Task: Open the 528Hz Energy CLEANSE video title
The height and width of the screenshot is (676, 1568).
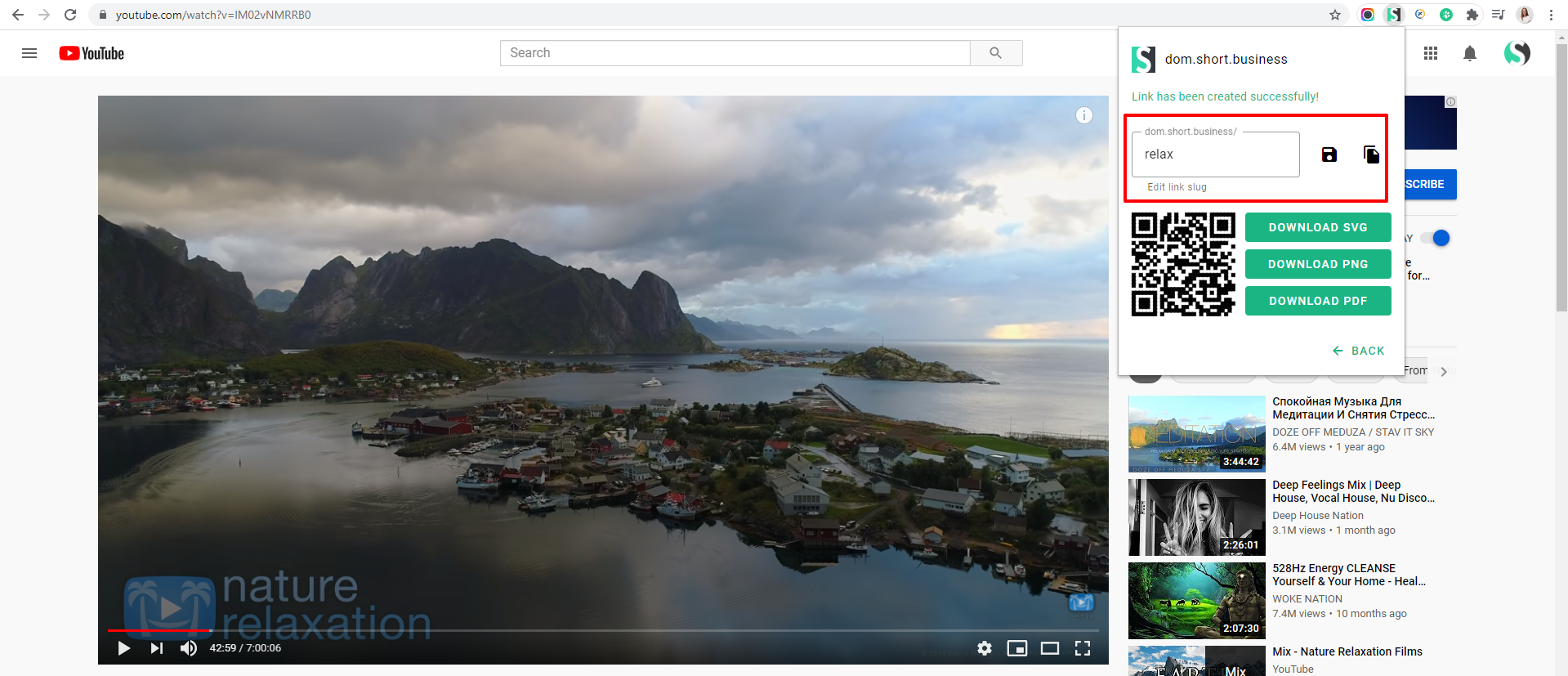Action: [x=1349, y=575]
